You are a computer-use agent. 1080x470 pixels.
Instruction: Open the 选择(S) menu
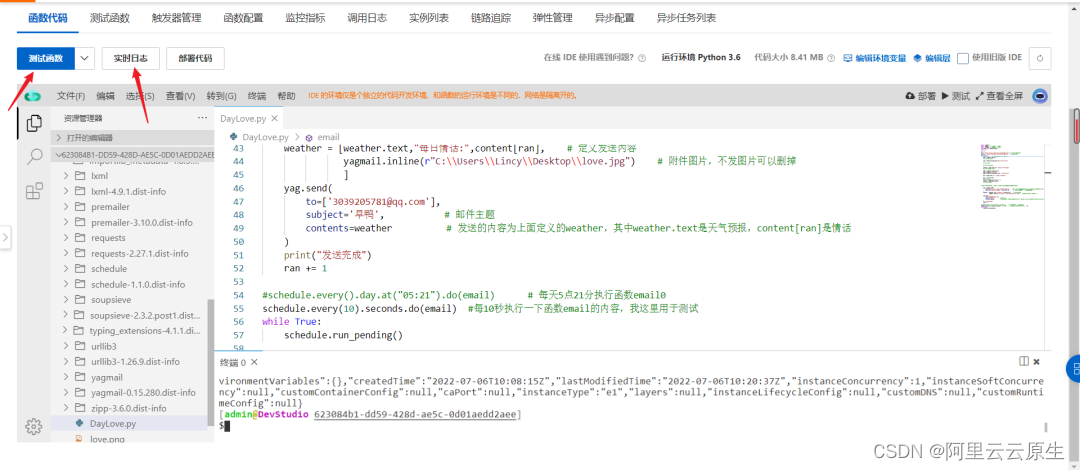[140, 96]
